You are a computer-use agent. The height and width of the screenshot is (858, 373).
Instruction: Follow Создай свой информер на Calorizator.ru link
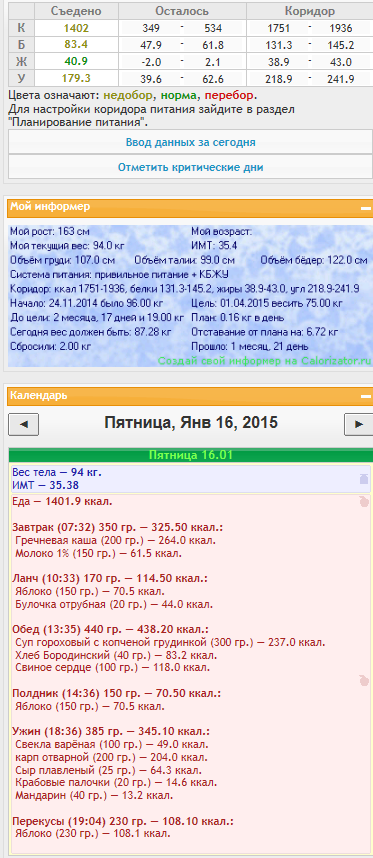coord(265,361)
